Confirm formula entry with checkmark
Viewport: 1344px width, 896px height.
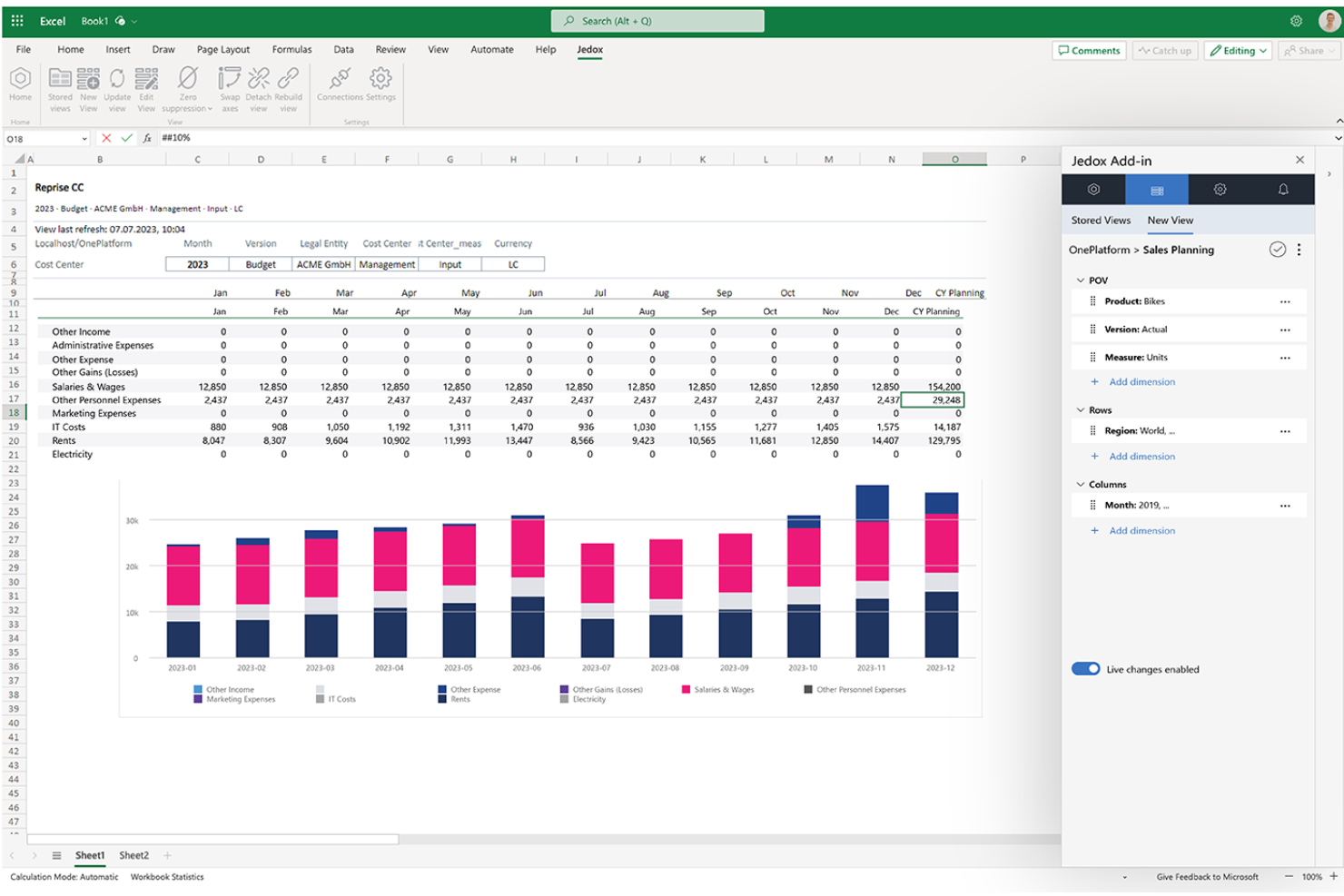click(x=126, y=138)
